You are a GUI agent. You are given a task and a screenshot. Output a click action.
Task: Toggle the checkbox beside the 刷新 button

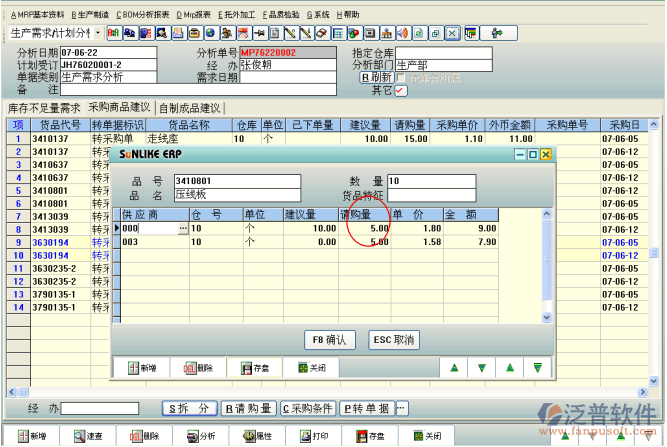point(401,77)
